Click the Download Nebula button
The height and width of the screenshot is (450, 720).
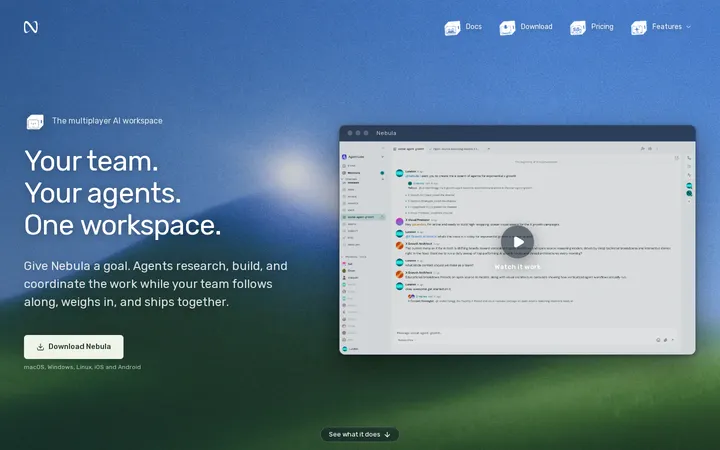click(x=73, y=347)
